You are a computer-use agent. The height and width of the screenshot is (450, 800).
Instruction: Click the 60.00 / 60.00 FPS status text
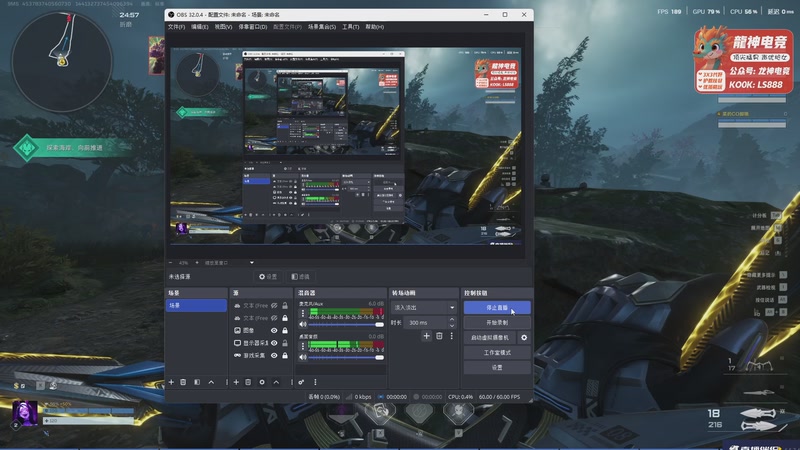pyautogui.click(x=499, y=396)
